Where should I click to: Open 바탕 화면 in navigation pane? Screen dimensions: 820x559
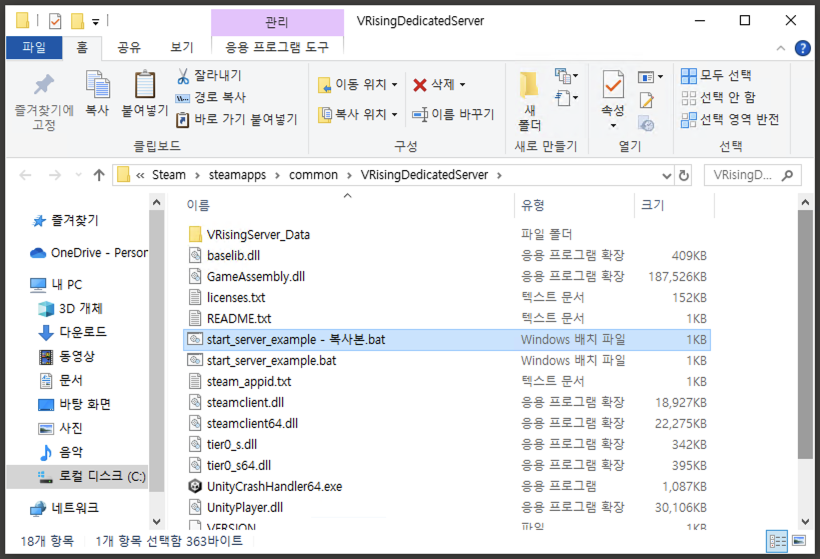pyautogui.click(x=75, y=404)
